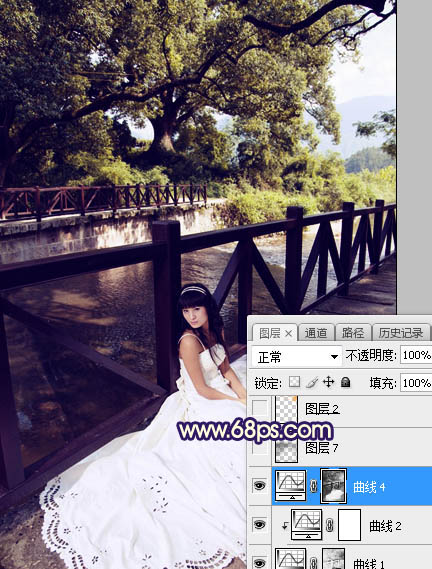
Task: Click the lock position move icon
Action: 329,382
